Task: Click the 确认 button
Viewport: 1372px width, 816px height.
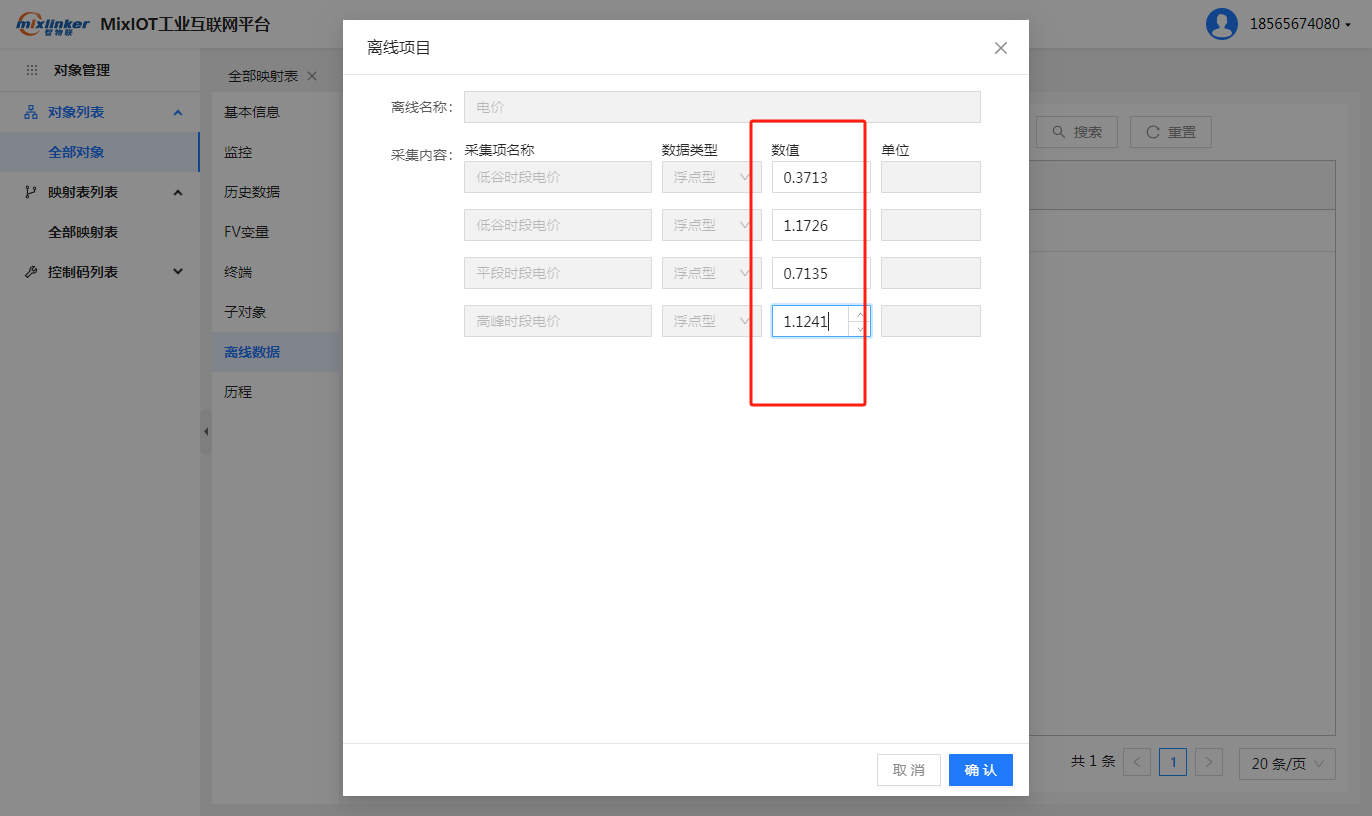Action: [x=980, y=770]
